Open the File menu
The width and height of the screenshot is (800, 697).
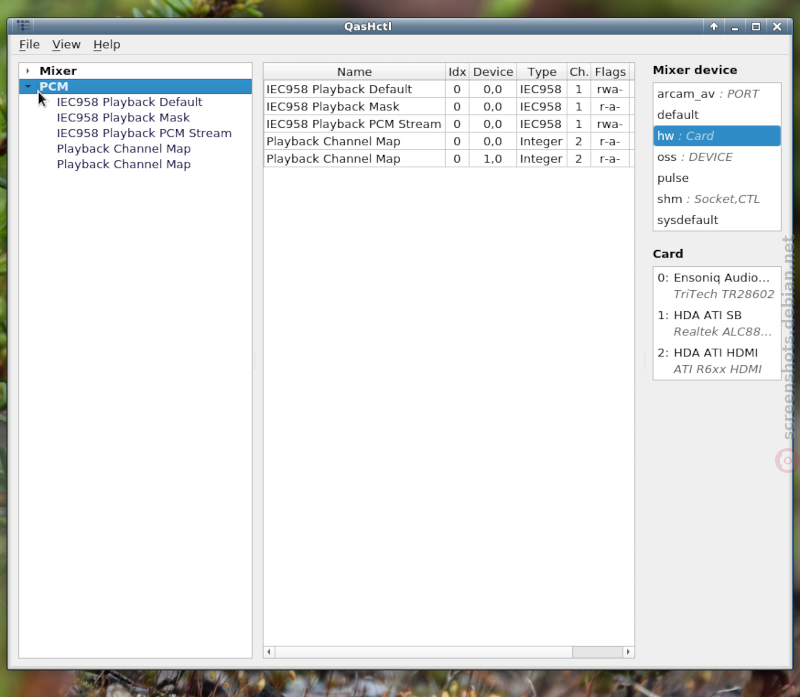click(29, 44)
